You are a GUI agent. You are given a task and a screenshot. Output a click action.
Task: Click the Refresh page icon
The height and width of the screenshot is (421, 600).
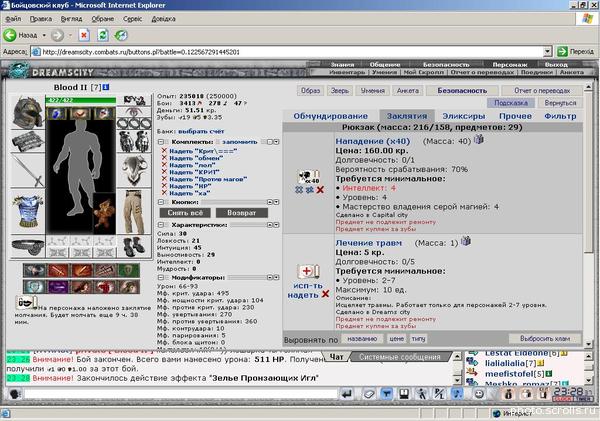(x=103, y=35)
